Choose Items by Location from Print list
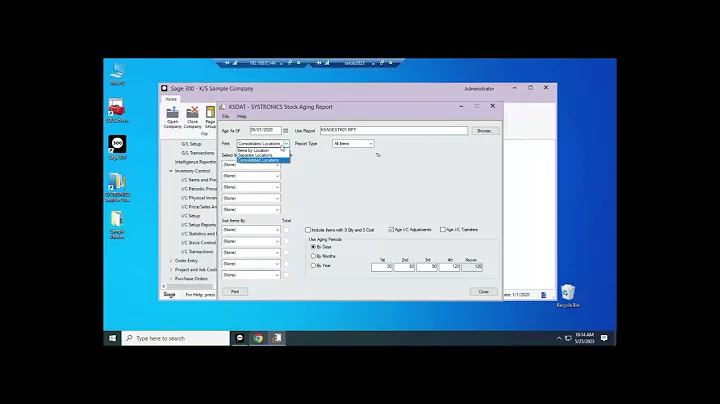 point(263,151)
